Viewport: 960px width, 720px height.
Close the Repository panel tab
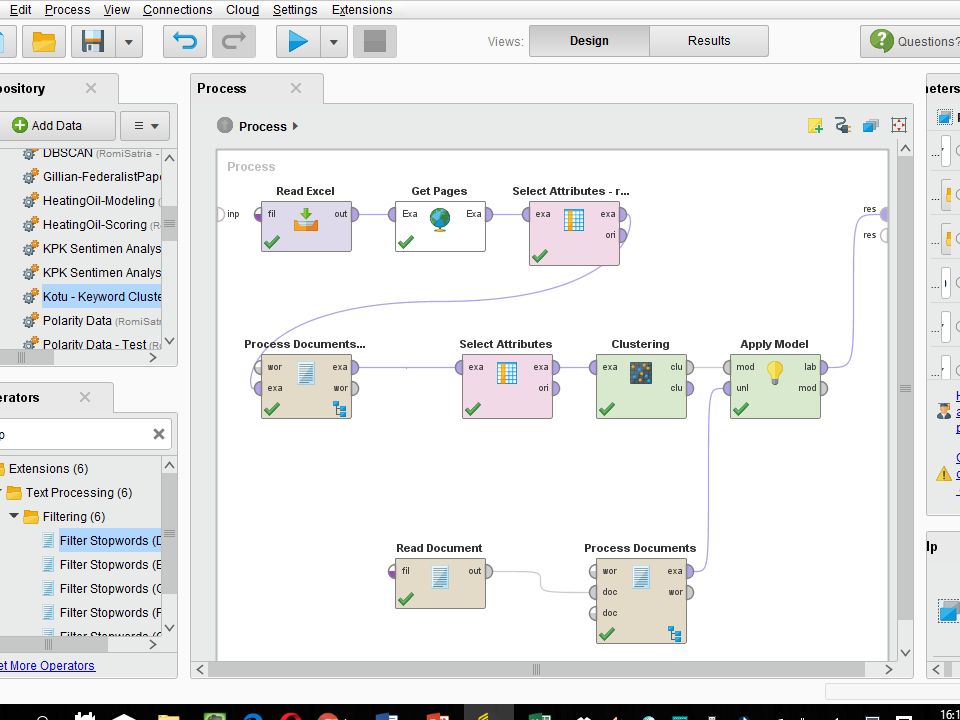(91, 88)
